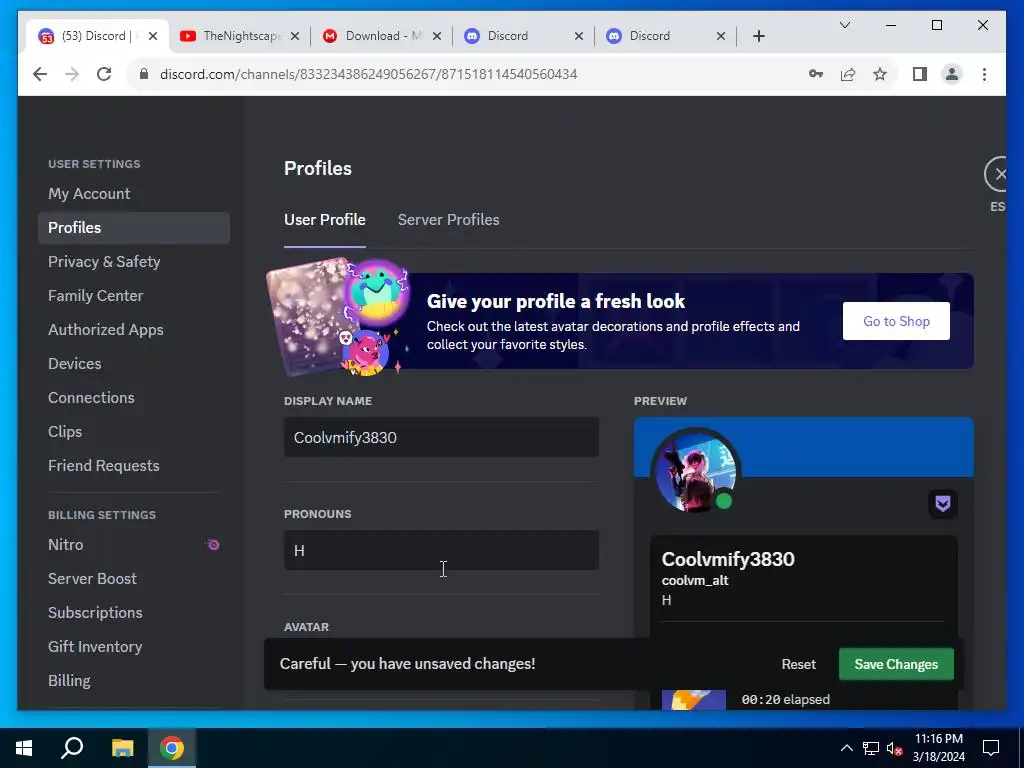Open Billing settings
The height and width of the screenshot is (768, 1024).
click(x=134, y=680)
